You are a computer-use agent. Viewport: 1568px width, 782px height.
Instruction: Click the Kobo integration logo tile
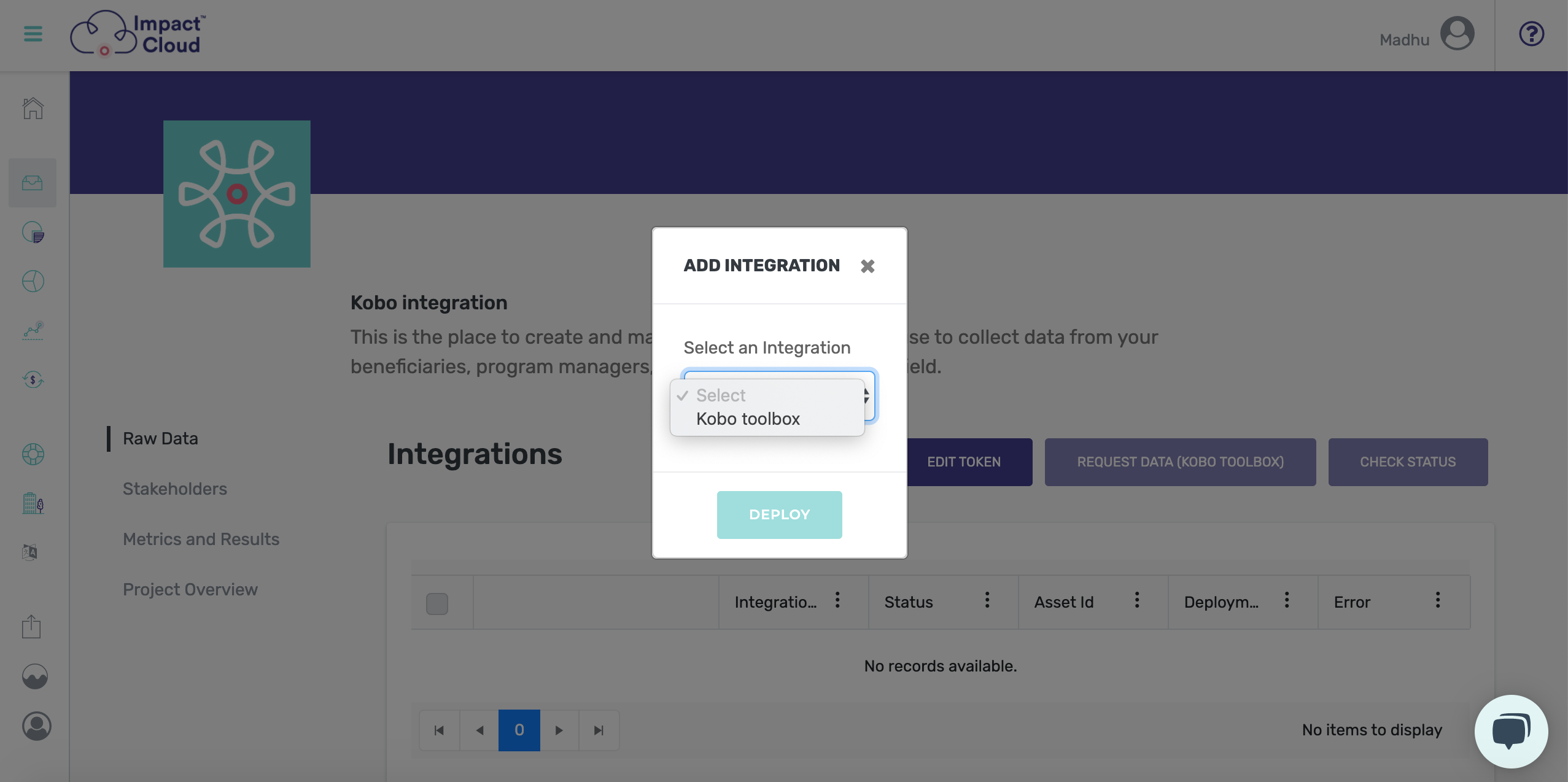(237, 194)
